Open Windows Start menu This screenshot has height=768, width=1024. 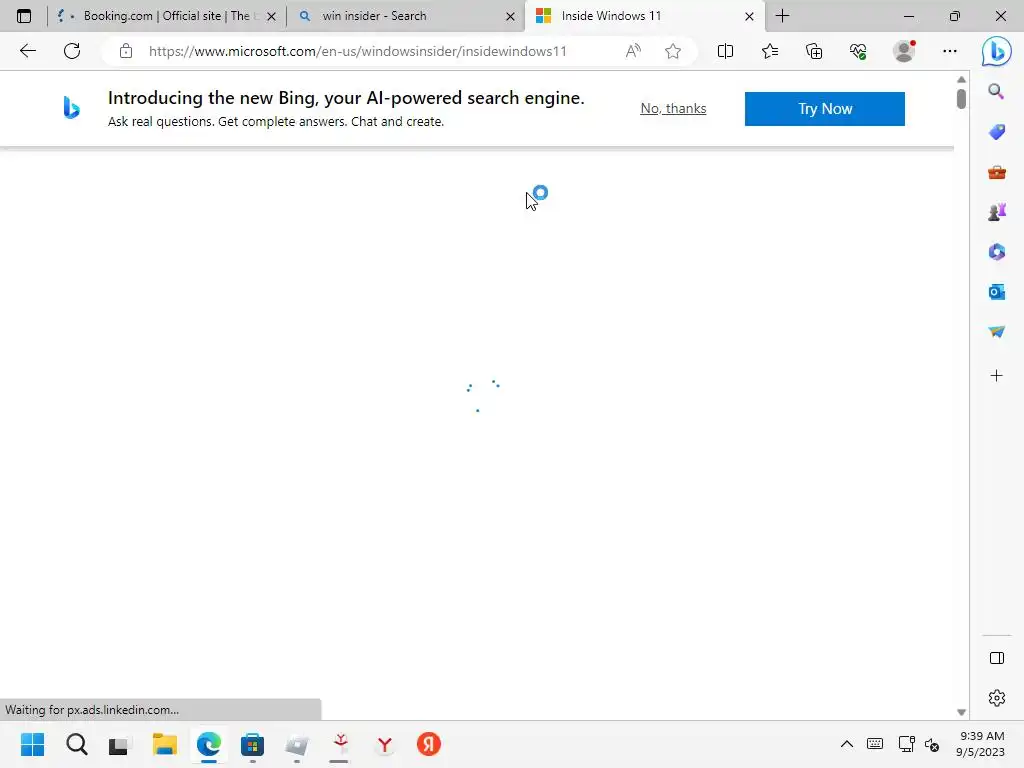[x=33, y=744]
